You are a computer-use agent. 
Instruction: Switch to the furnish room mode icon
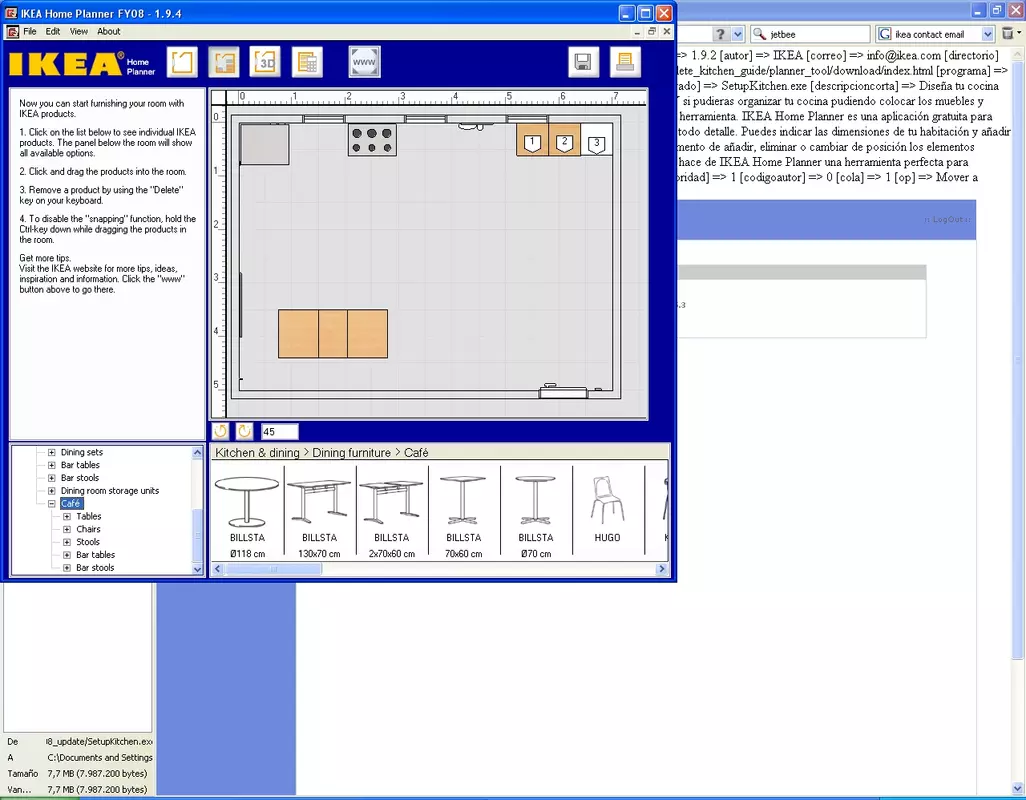224,62
